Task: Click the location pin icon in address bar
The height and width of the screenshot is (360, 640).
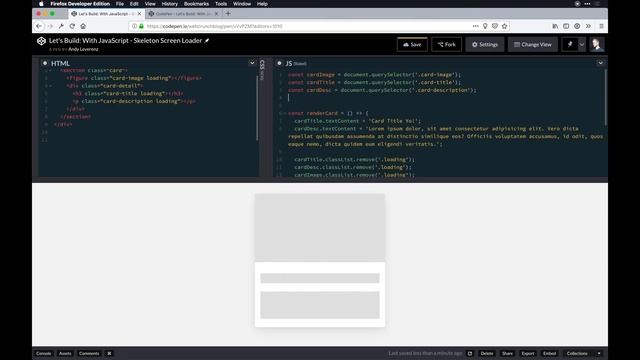Action: (485, 26)
